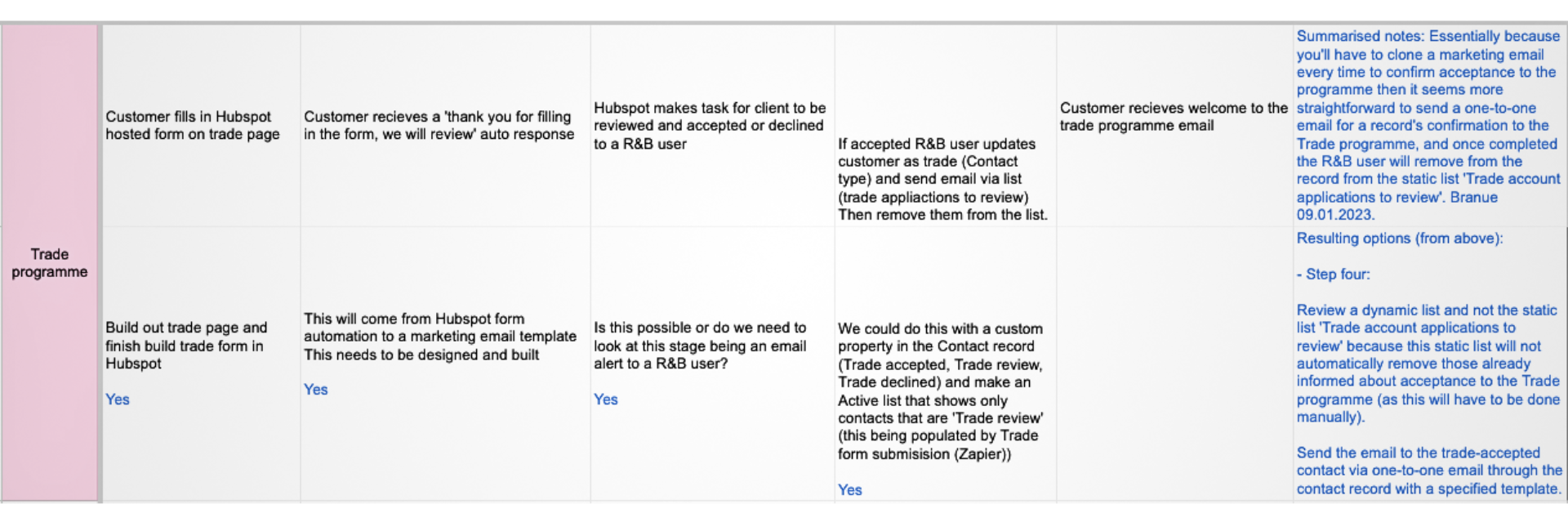Click the 'Customer recieves welcome' email cell
Image resolution: width=1568 pixels, height=531 pixels.
coord(1173,116)
